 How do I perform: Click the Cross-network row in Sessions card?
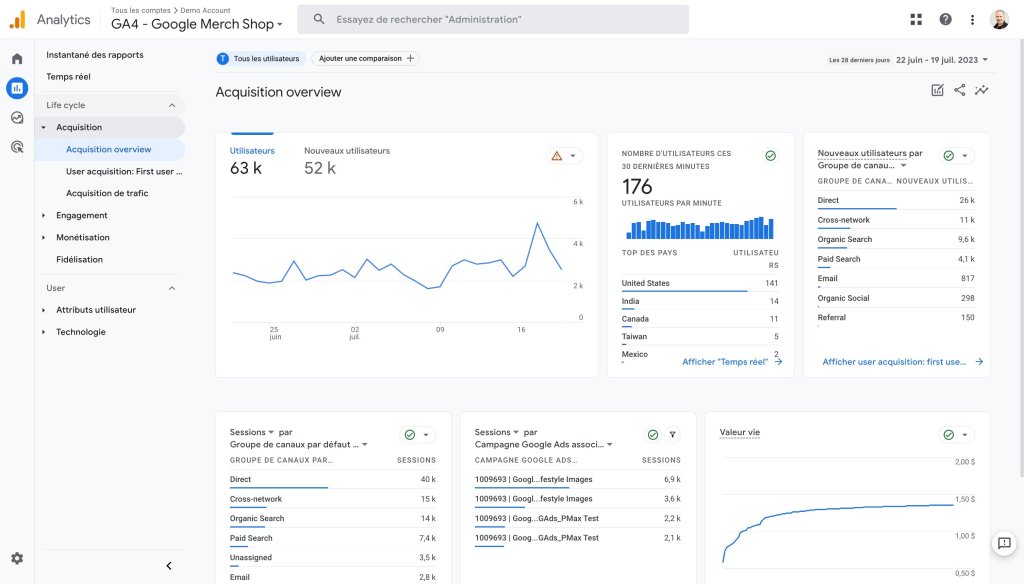click(x=332, y=499)
